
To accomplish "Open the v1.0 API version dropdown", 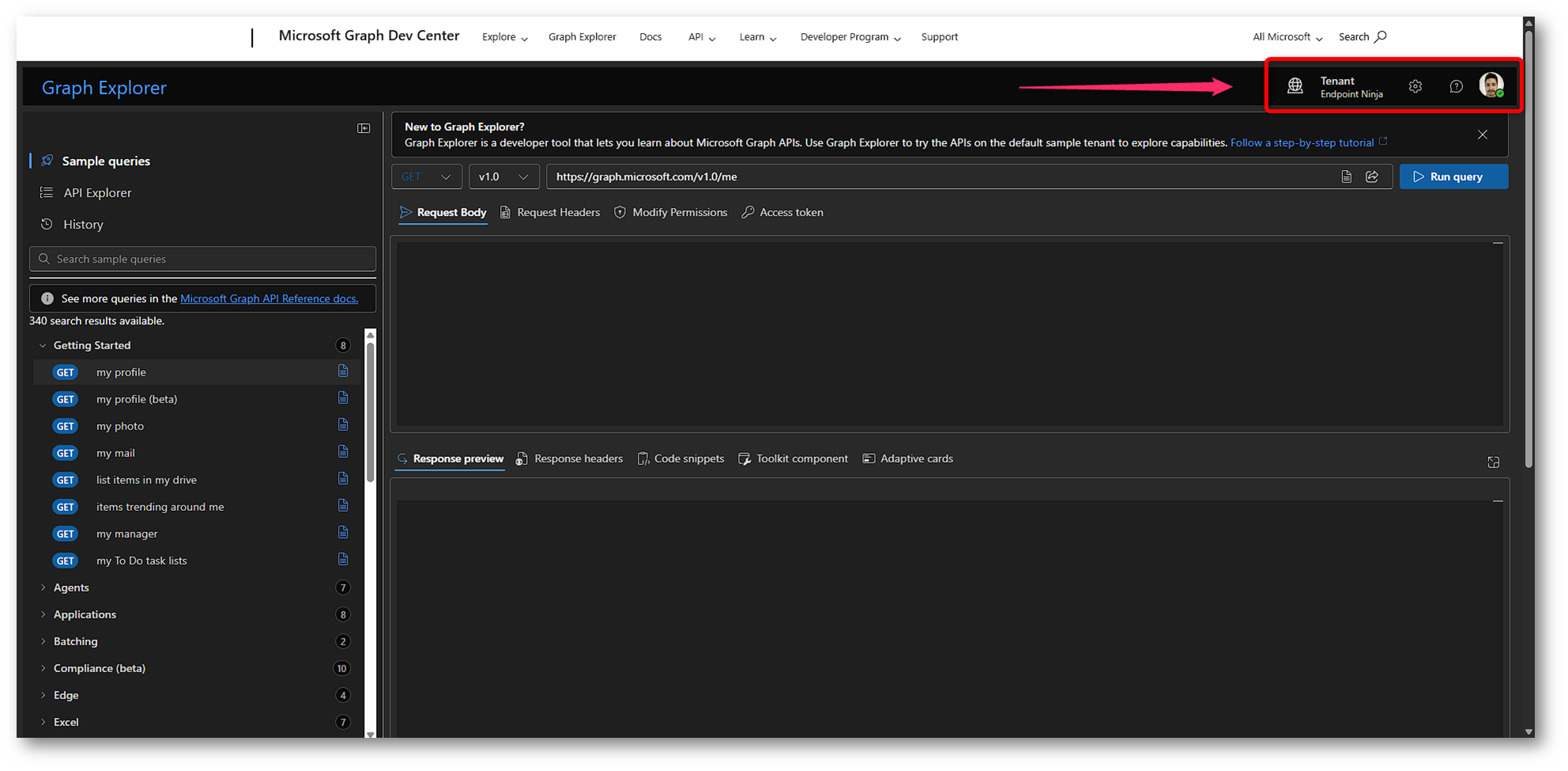I will point(503,176).
